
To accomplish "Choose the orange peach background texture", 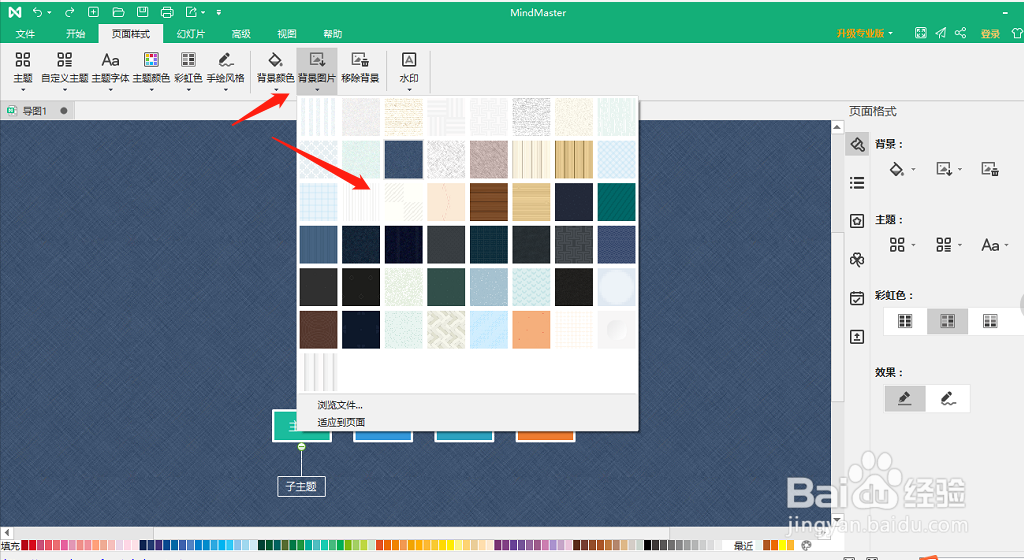I will [x=531, y=330].
